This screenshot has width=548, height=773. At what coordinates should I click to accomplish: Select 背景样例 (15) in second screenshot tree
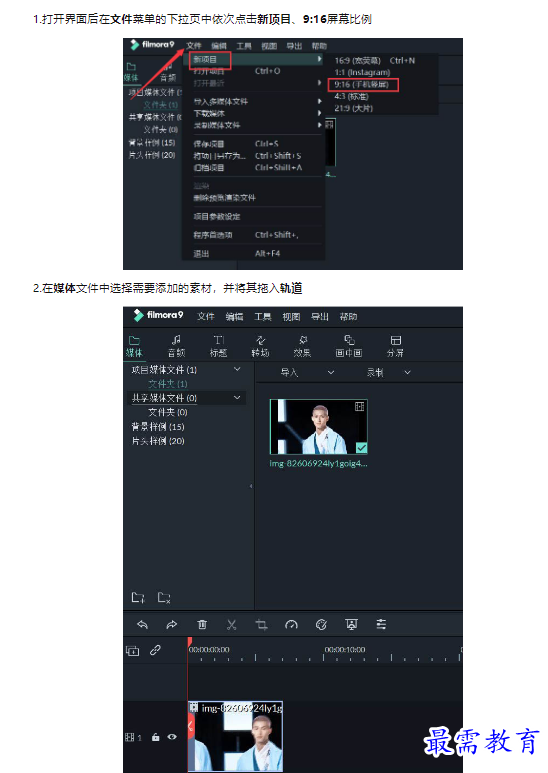point(158,426)
